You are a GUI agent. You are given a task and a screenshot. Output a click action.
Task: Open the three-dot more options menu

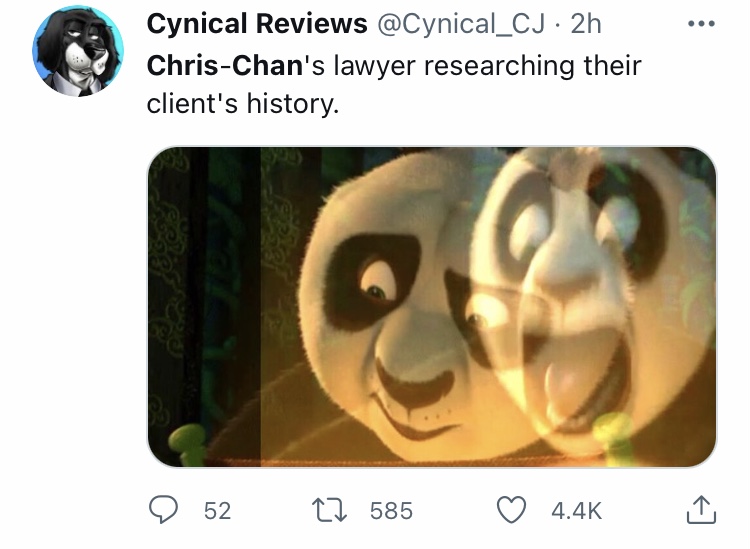(701, 23)
